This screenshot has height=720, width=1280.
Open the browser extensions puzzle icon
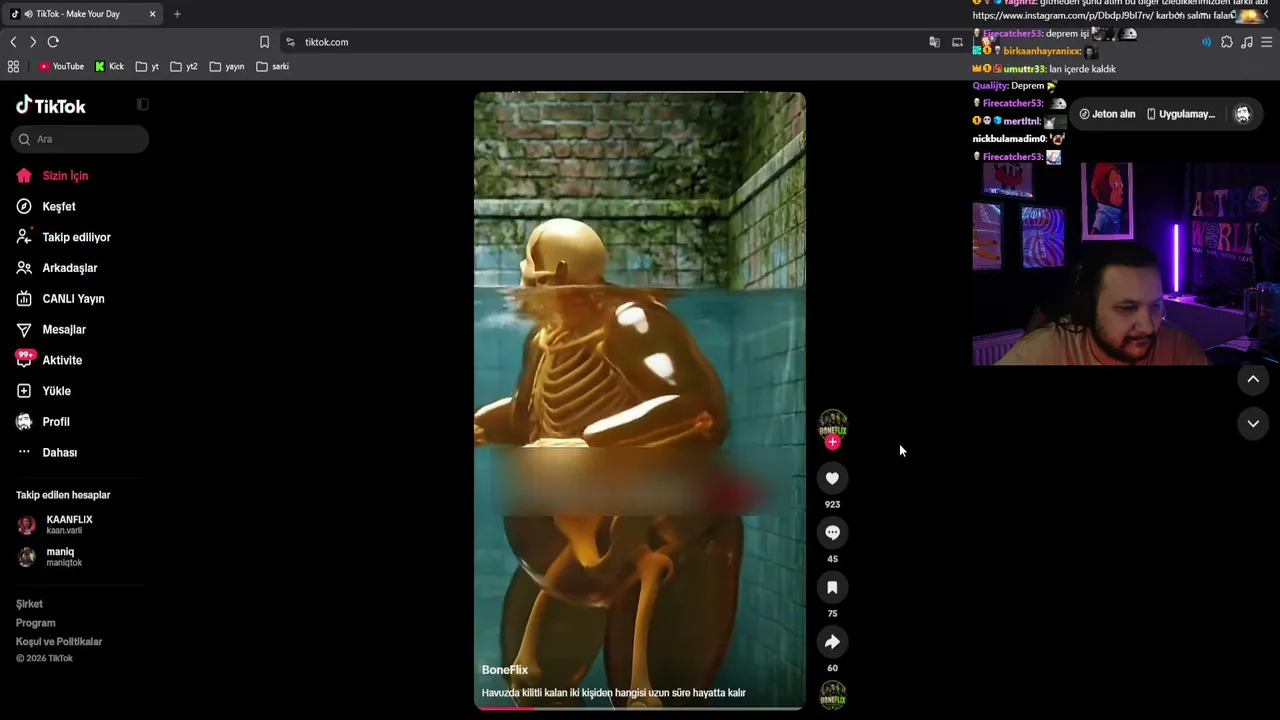pos(1227,42)
